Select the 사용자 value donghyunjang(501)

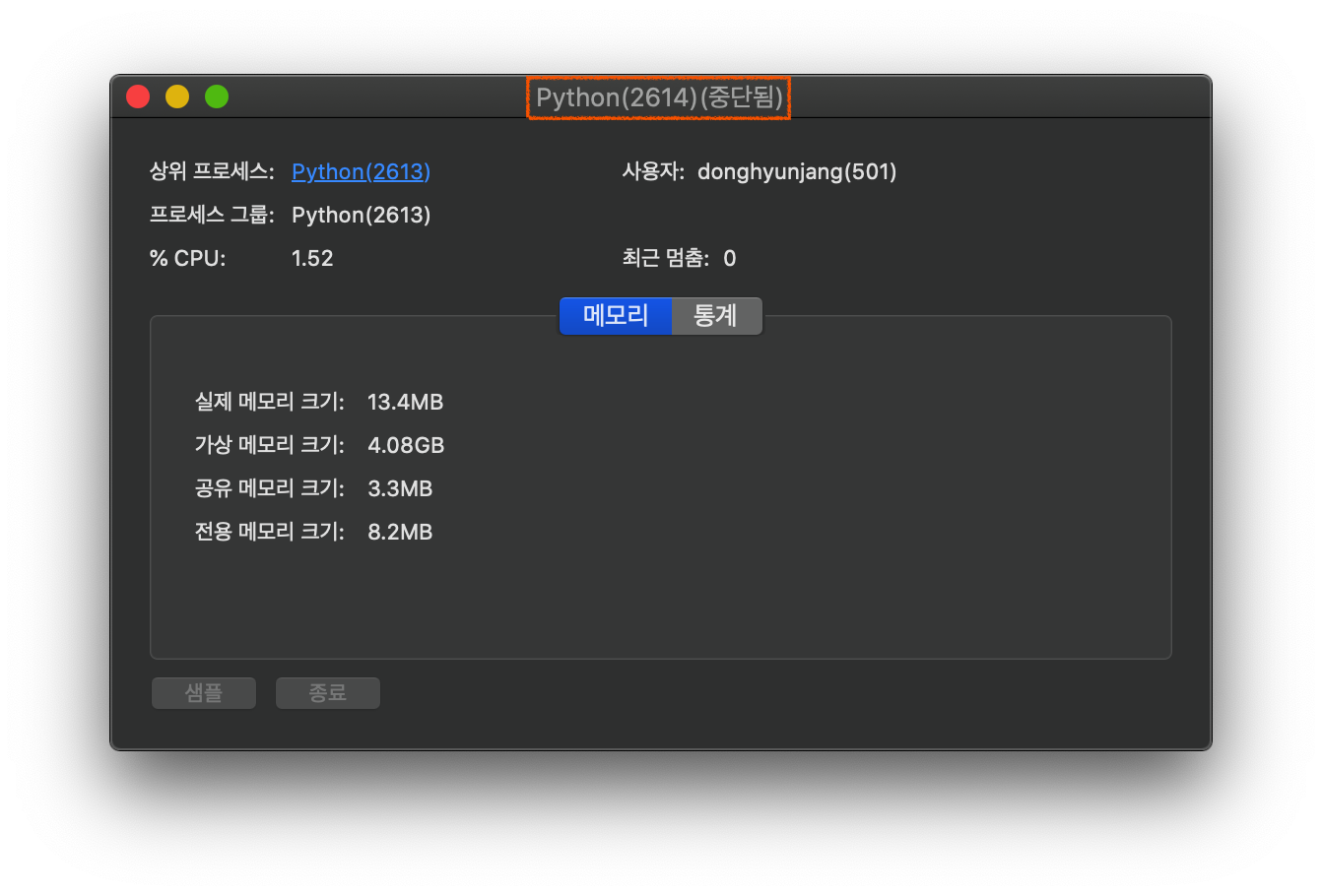point(797,171)
